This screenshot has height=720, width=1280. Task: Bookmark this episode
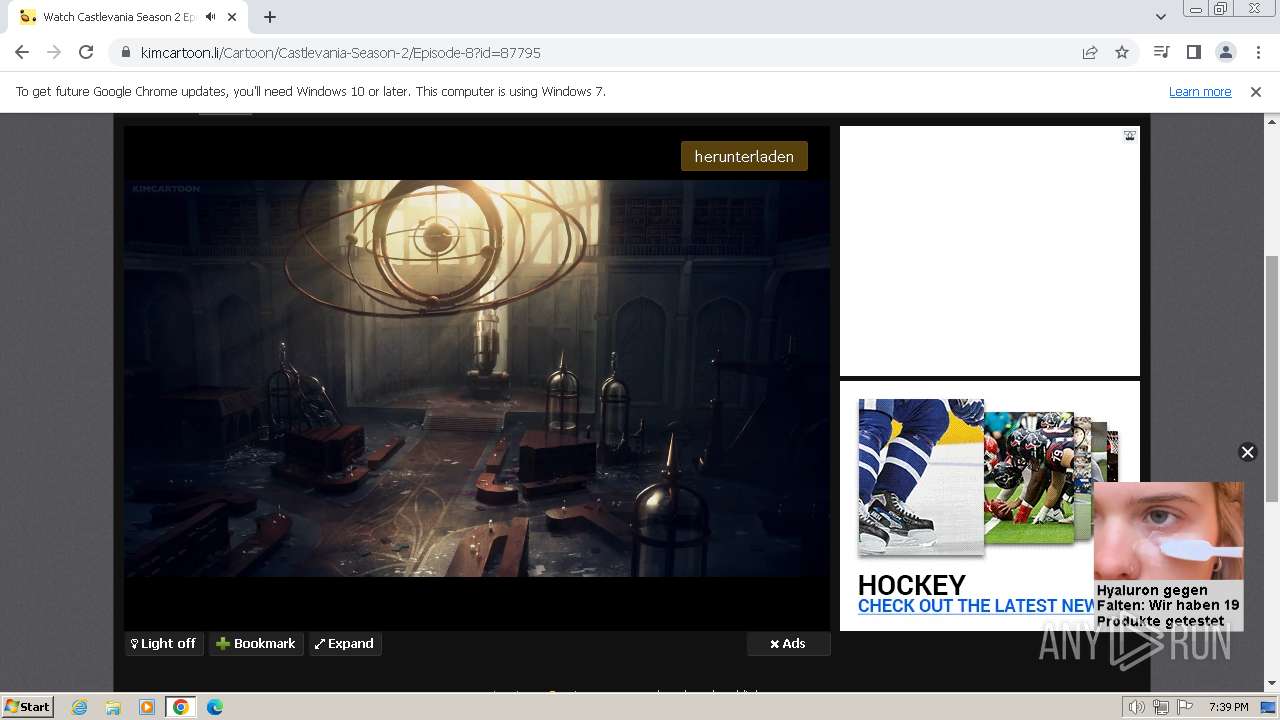click(x=256, y=643)
